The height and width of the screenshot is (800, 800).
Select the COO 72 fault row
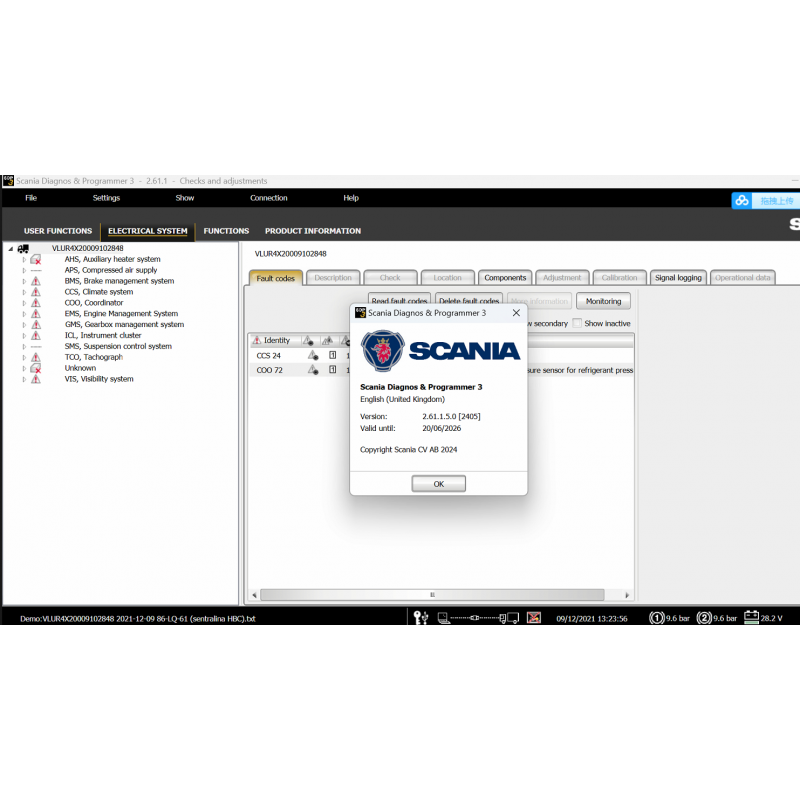[268, 369]
